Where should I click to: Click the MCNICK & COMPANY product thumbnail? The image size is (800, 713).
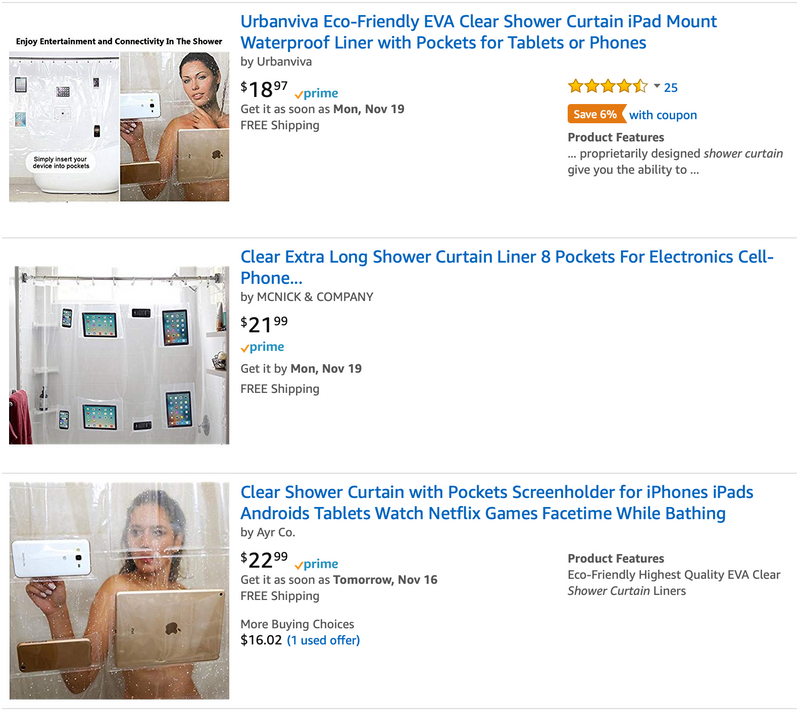coord(119,354)
